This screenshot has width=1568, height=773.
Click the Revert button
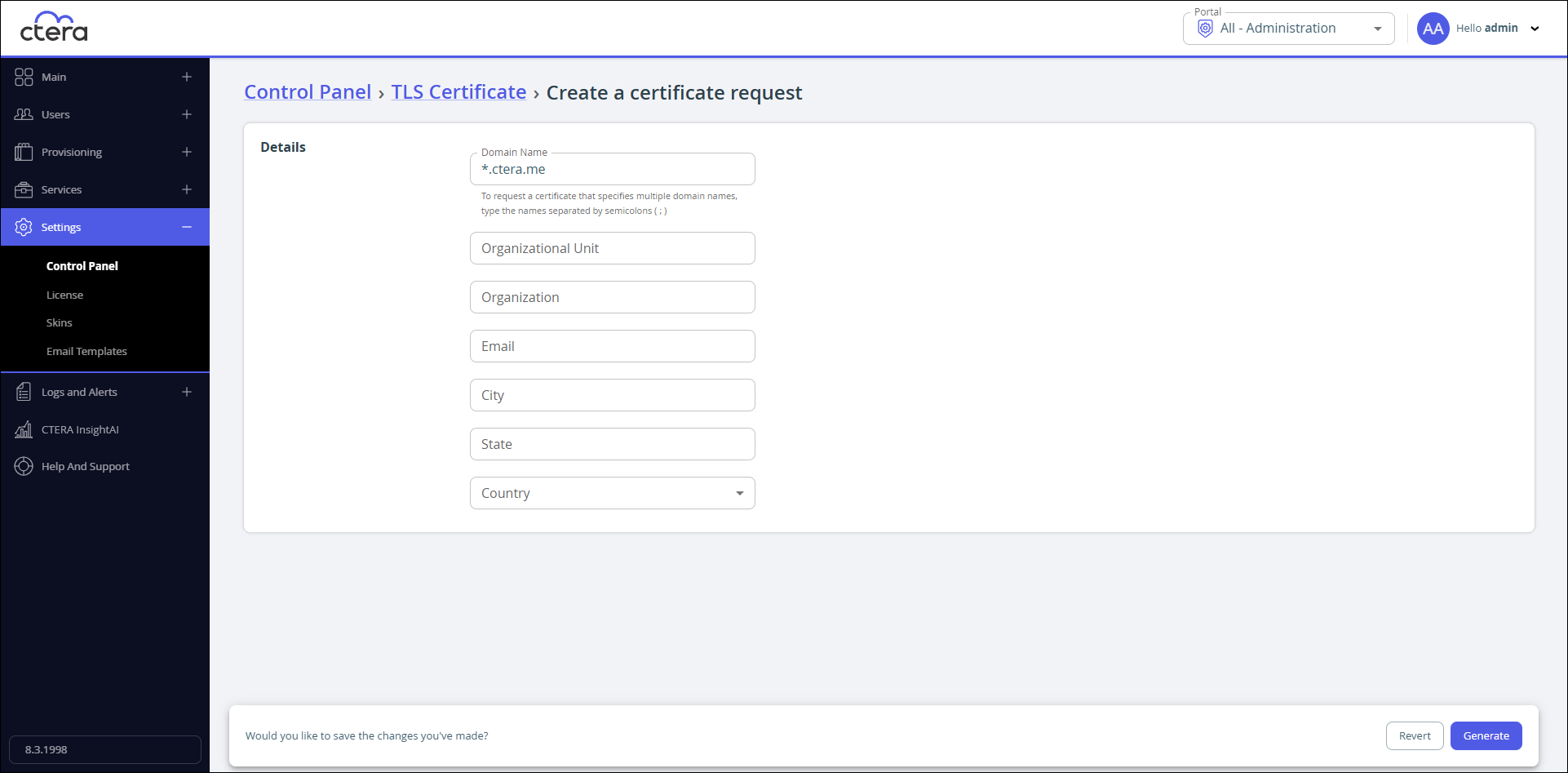pyautogui.click(x=1415, y=735)
